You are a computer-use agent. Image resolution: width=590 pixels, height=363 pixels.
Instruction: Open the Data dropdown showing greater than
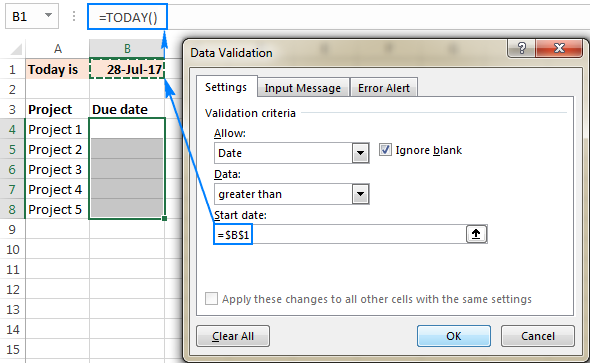click(360, 194)
